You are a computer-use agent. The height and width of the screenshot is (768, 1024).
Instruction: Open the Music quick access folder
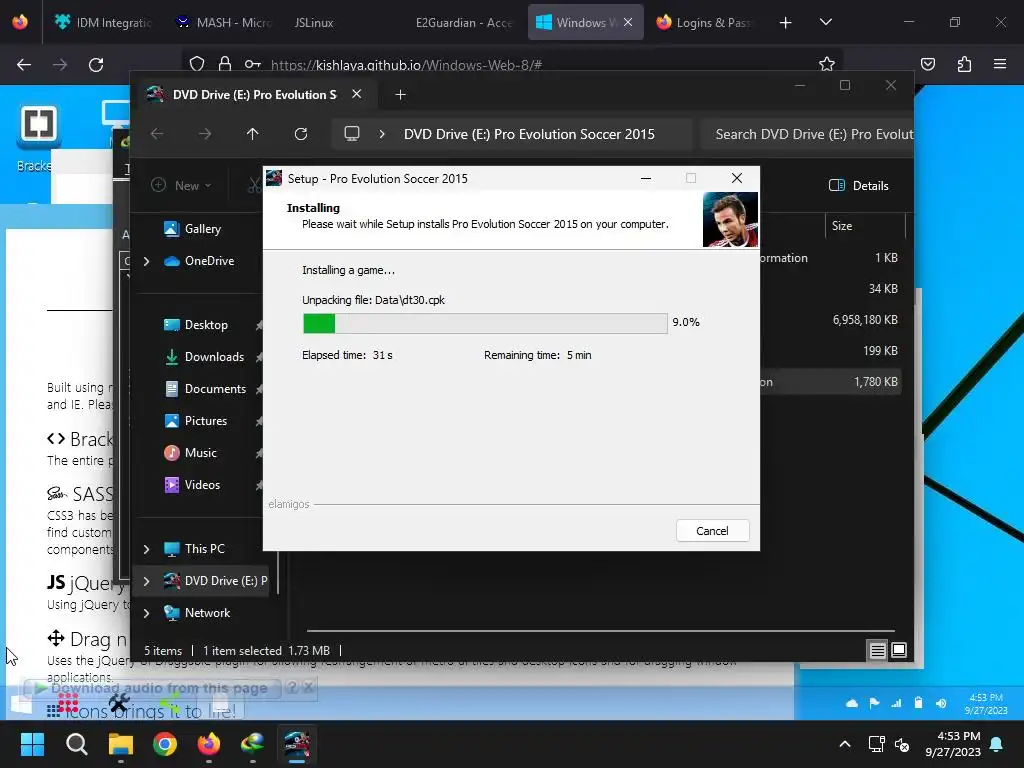coord(200,453)
